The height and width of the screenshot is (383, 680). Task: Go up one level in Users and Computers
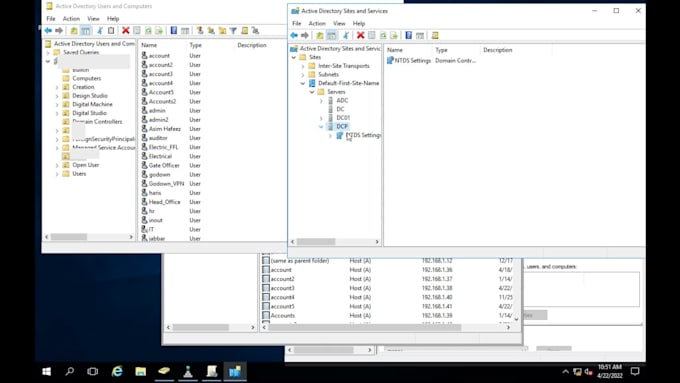[x=74, y=30]
